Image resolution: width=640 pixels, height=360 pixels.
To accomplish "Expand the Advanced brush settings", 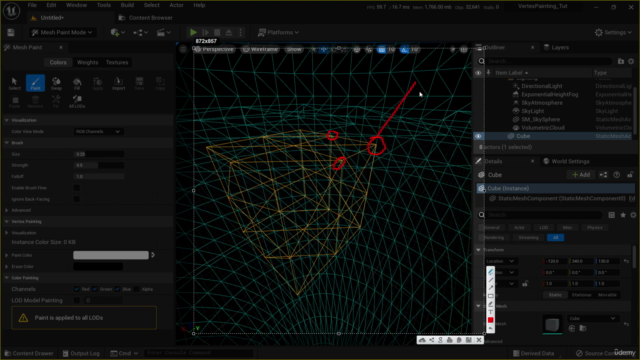I will coord(7,210).
